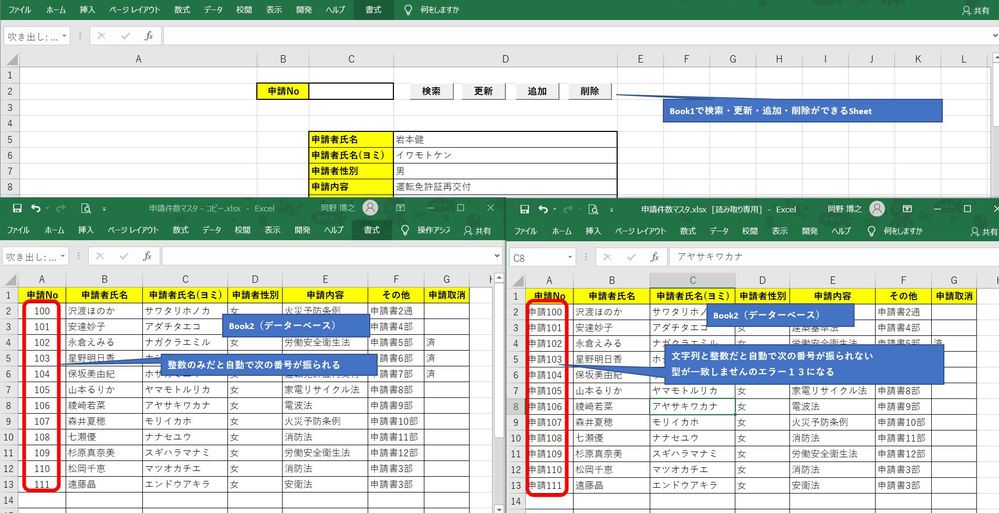Click the 削除 button on the sheet
Image resolution: width=999 pixels, height=513 pixels.
tap(589, 91)
